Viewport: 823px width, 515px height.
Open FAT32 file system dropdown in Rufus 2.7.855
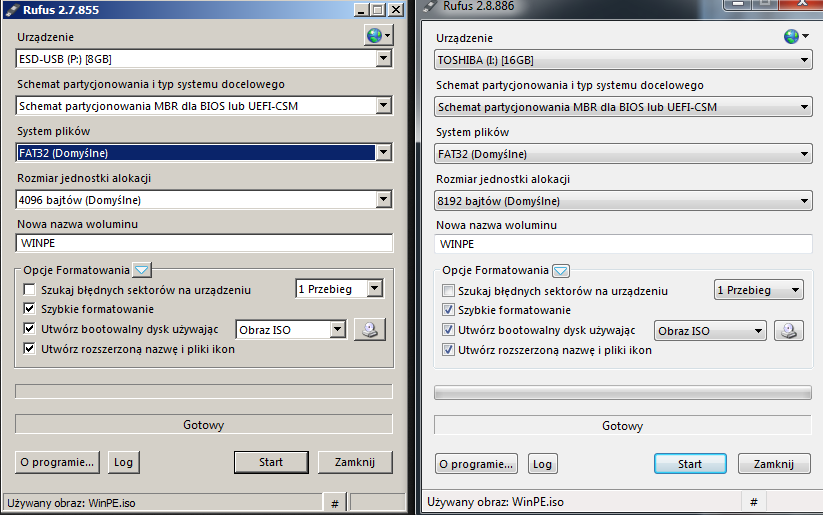[204, 153]
